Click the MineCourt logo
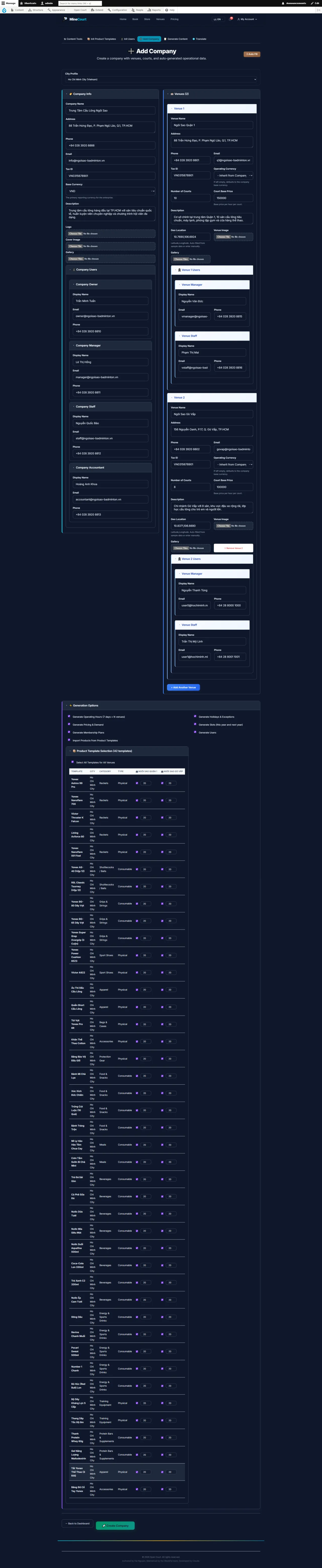The width and height of the screenshot is (322, 1568). coord(75,19)
